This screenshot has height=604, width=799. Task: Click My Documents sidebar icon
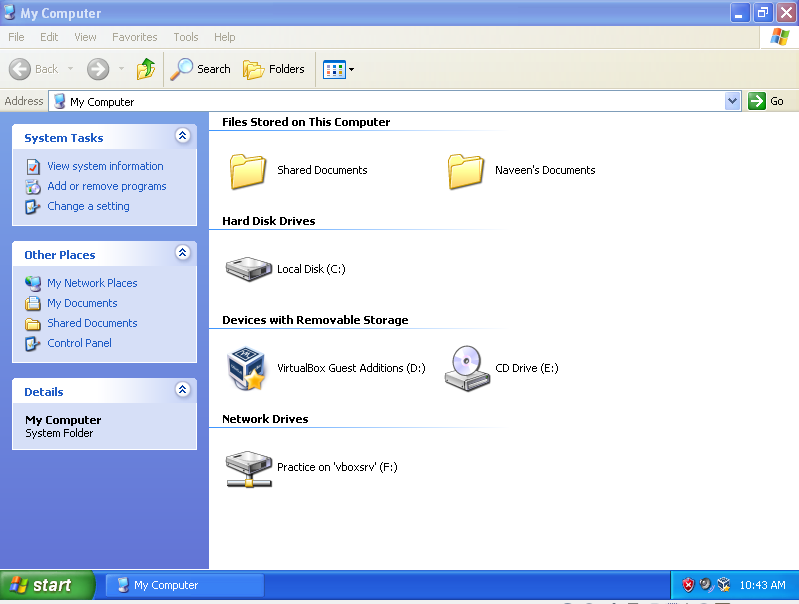(33, 303)
